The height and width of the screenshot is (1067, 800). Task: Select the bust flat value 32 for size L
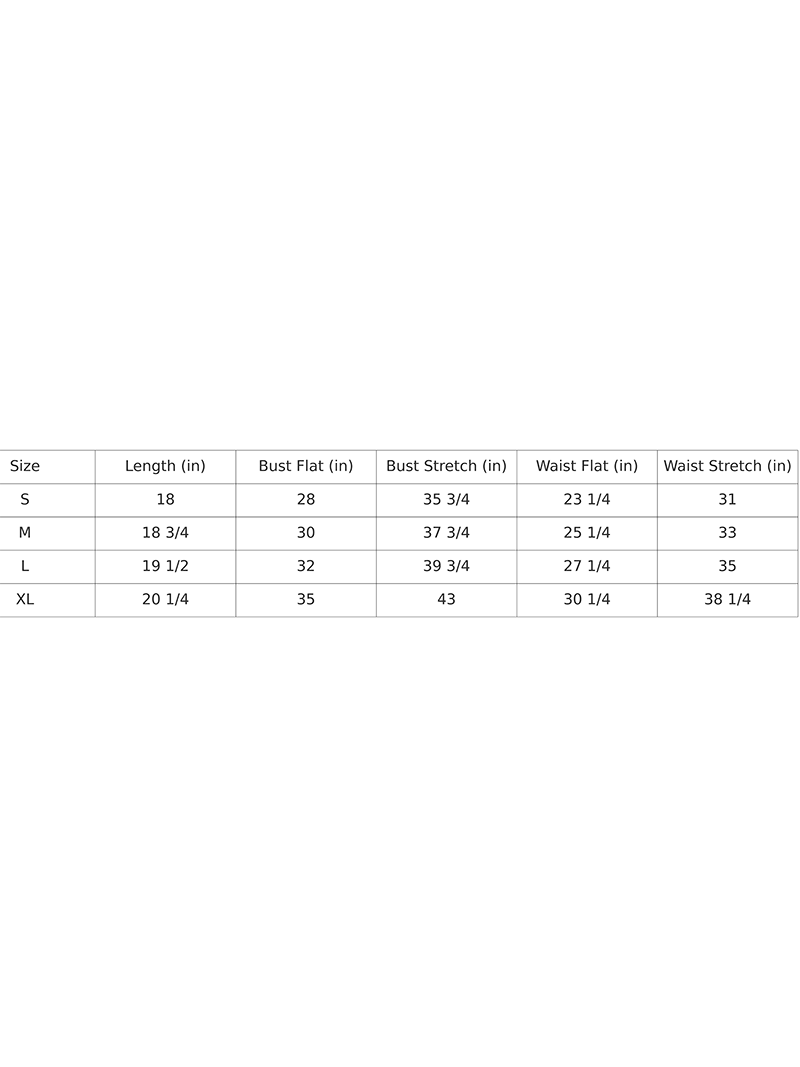[x=306, y=566]
